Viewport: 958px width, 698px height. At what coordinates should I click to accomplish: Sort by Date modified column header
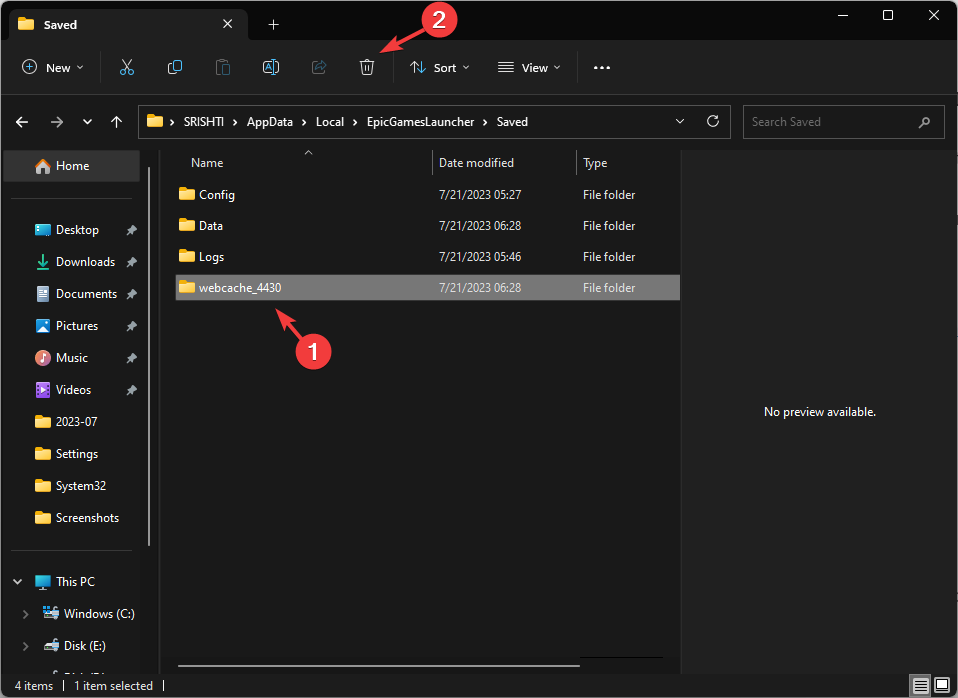coord(476,163)
